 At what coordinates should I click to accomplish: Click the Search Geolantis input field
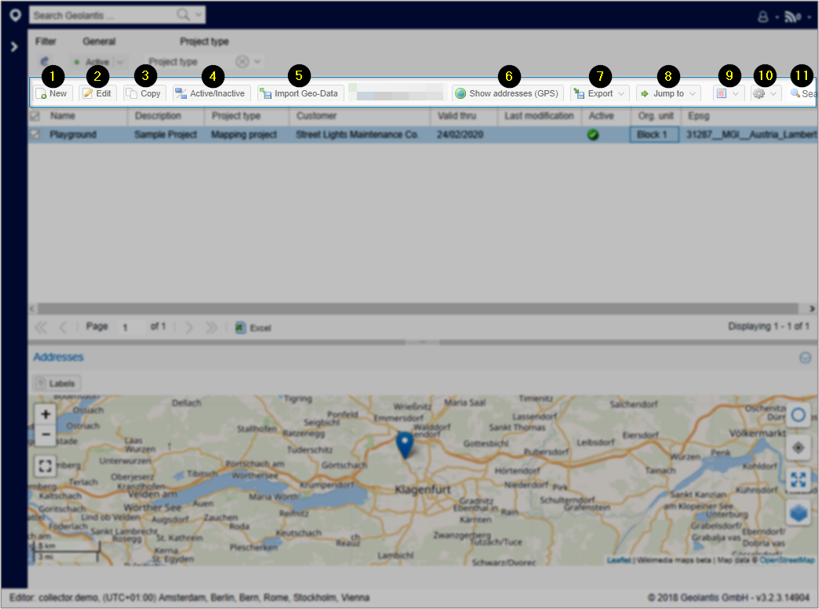click(x=103, y=15)
